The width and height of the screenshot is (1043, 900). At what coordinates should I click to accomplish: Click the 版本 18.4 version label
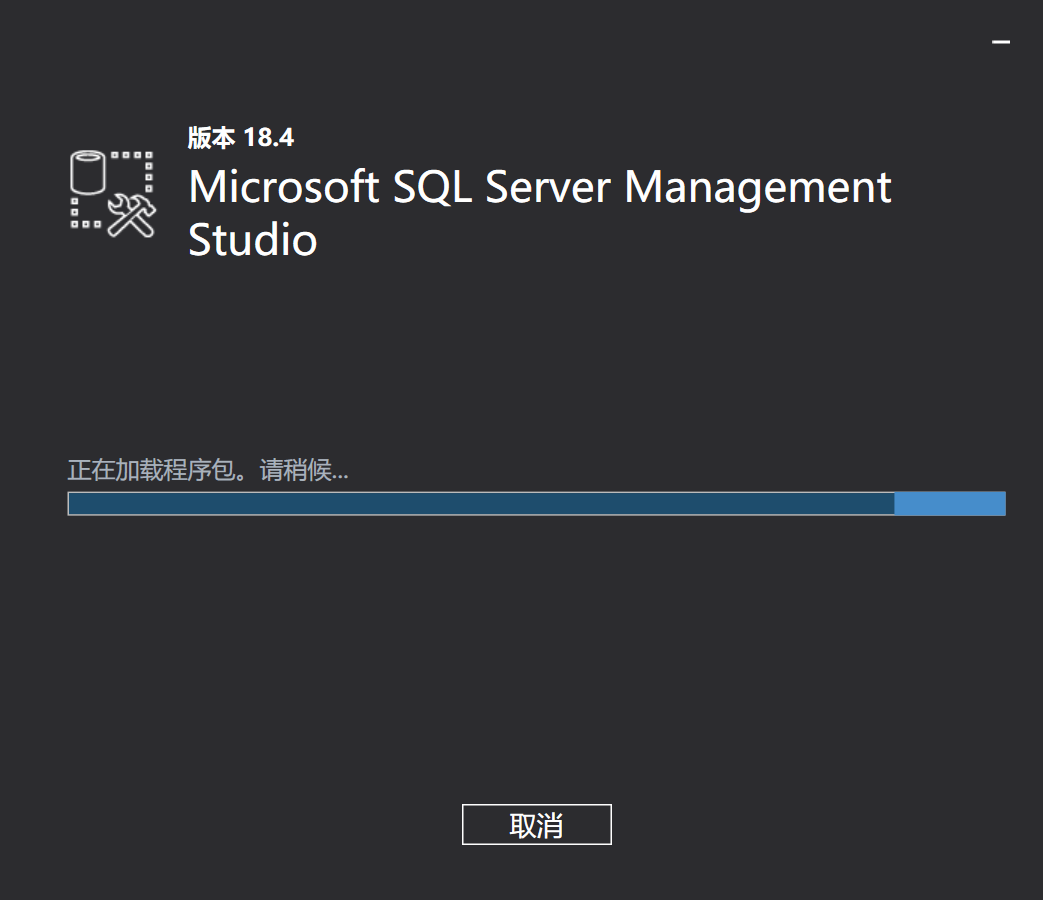coord(241,138)
